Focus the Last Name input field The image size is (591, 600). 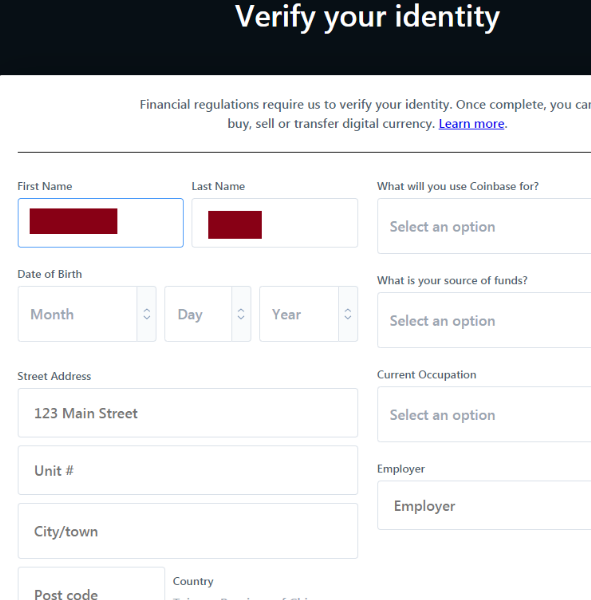click(x=275, y=223)
